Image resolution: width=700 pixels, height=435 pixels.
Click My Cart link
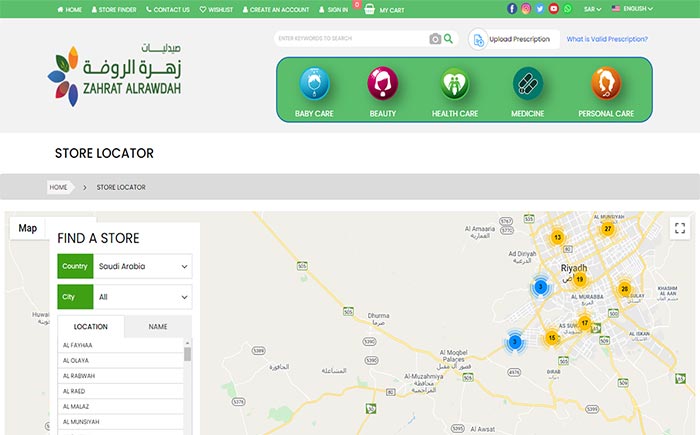pyautogui.click(x=392, y=10)
